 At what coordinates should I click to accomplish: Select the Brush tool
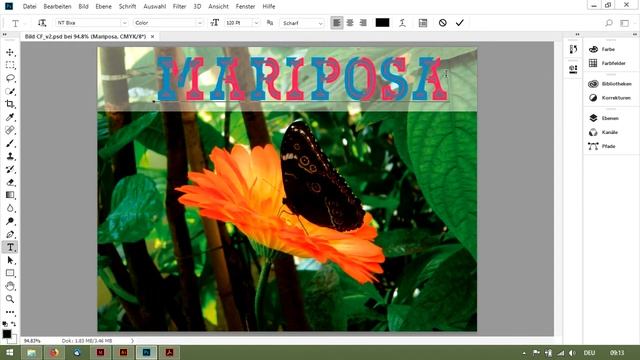coord(10,143)
